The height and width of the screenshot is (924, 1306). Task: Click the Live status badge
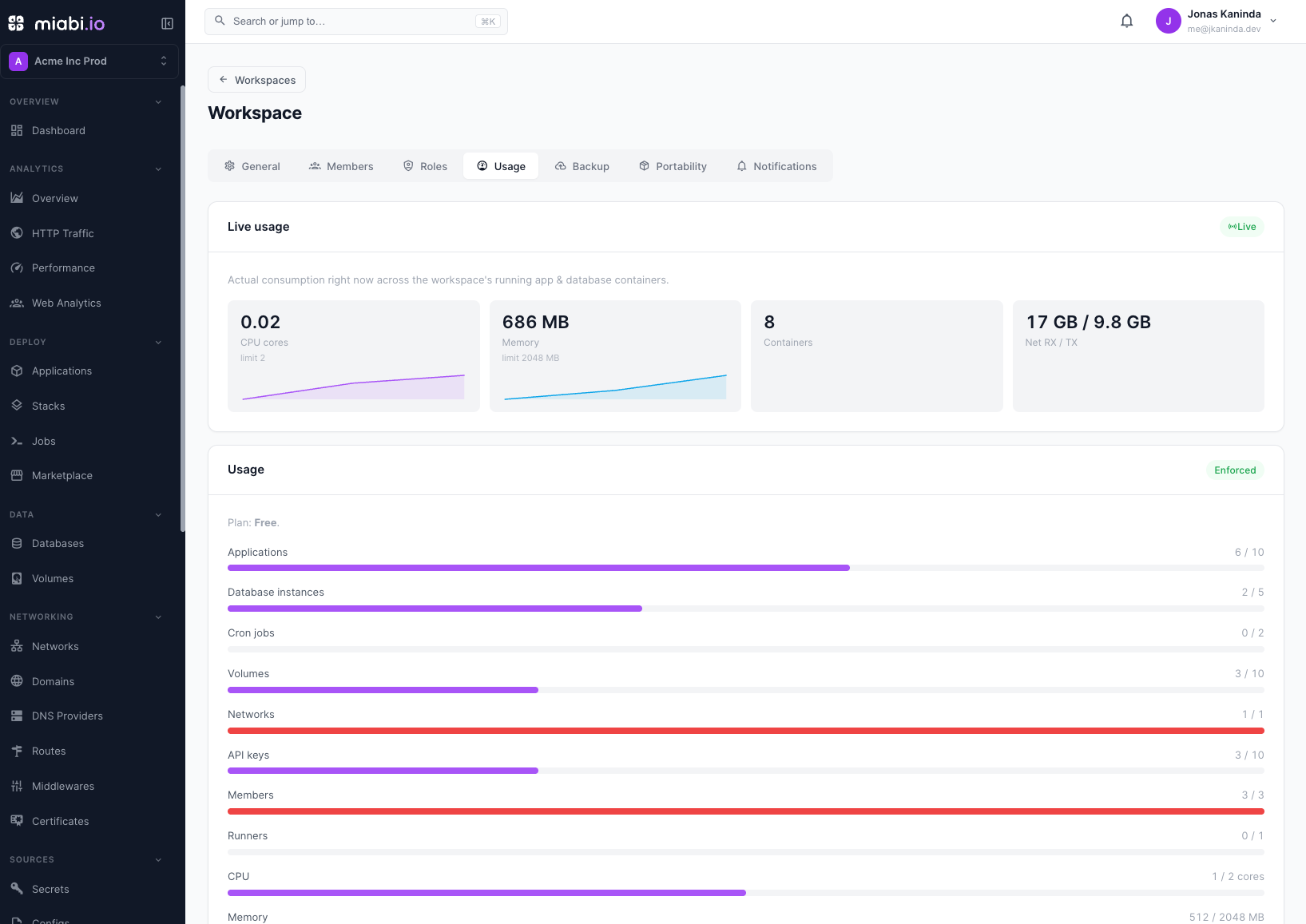(x=1242, y=227)
